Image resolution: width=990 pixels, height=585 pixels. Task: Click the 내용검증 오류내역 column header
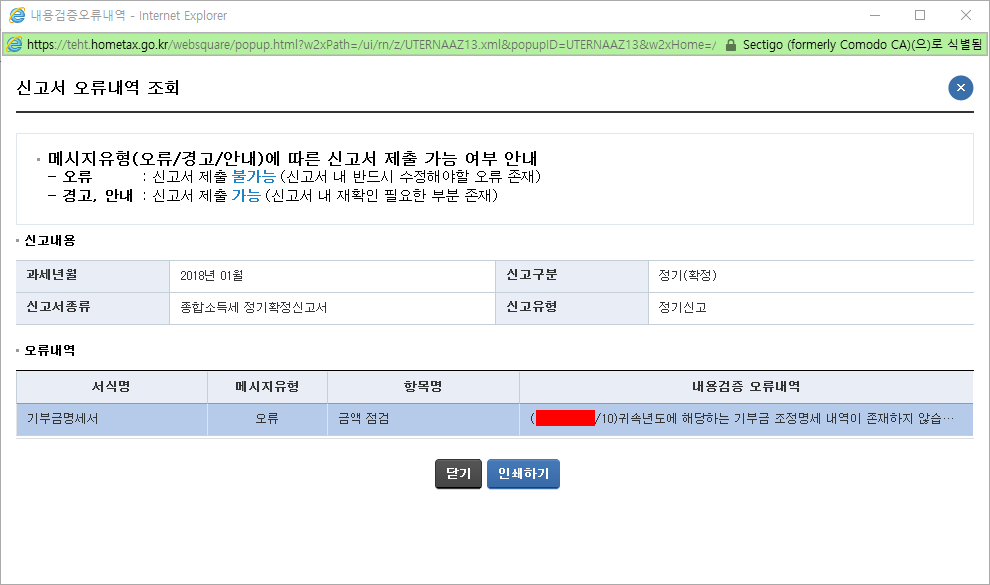(x=746, y=387)
